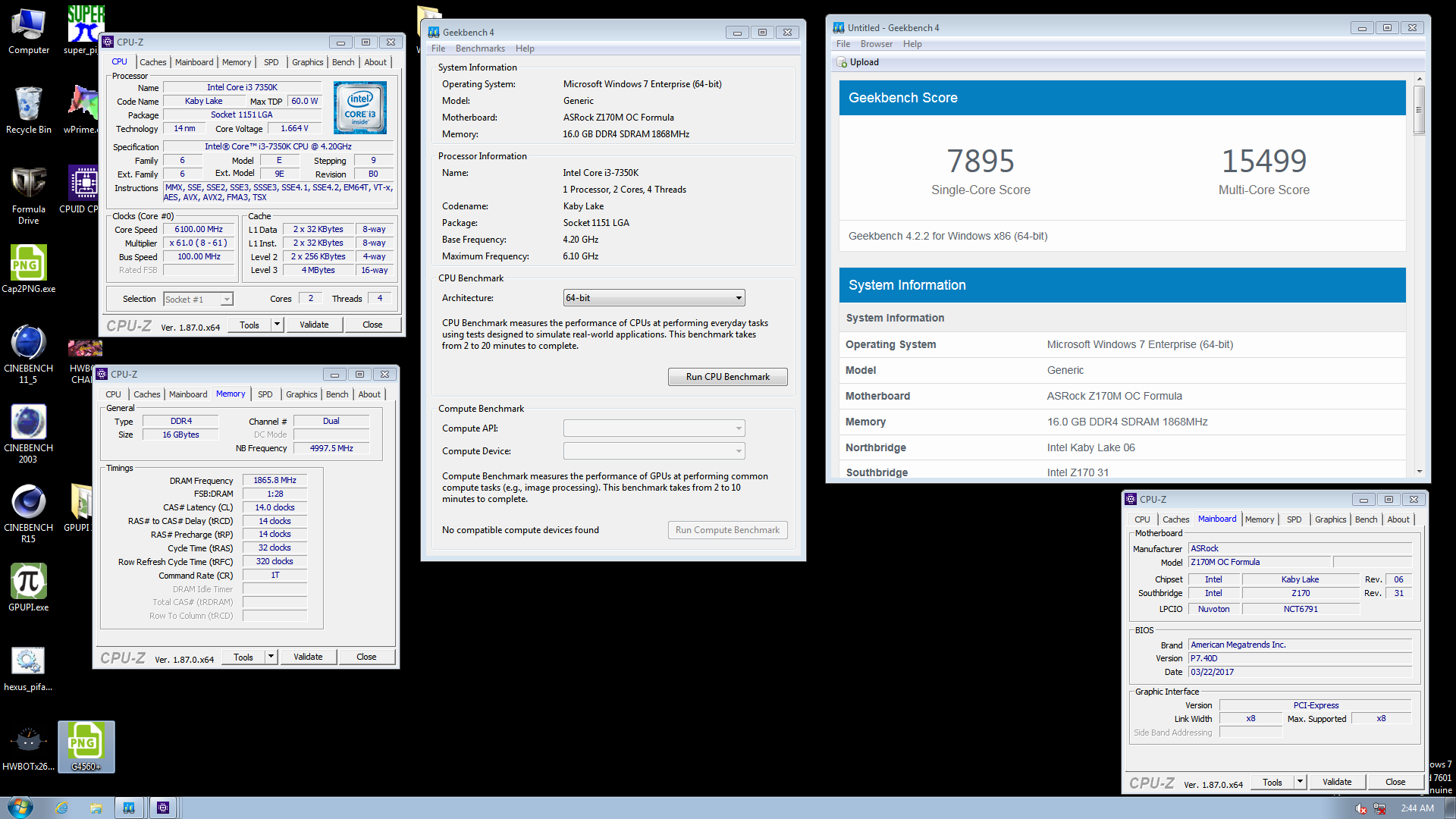Click the 15499 Multi-Core Score
Screen dimensions: 1456x819
(1264, 161)
